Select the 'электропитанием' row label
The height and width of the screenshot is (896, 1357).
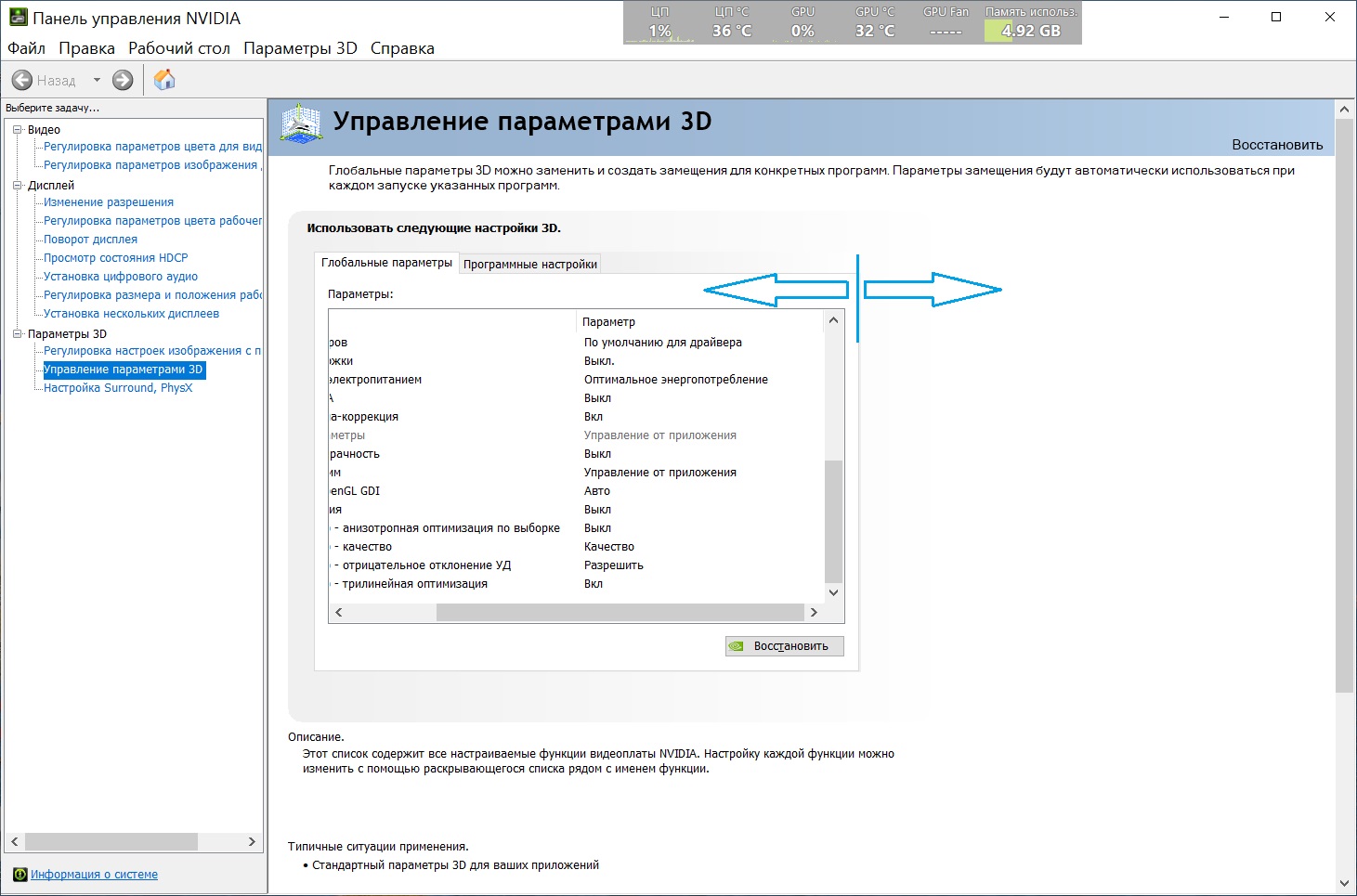coord(375,380)
